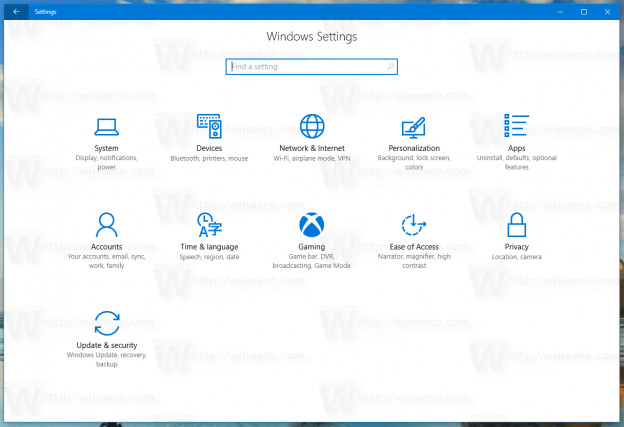Click the Time & language label
The height and width of the screenshot is (427, 624).
pyautogui.click(x=209, y=247)
